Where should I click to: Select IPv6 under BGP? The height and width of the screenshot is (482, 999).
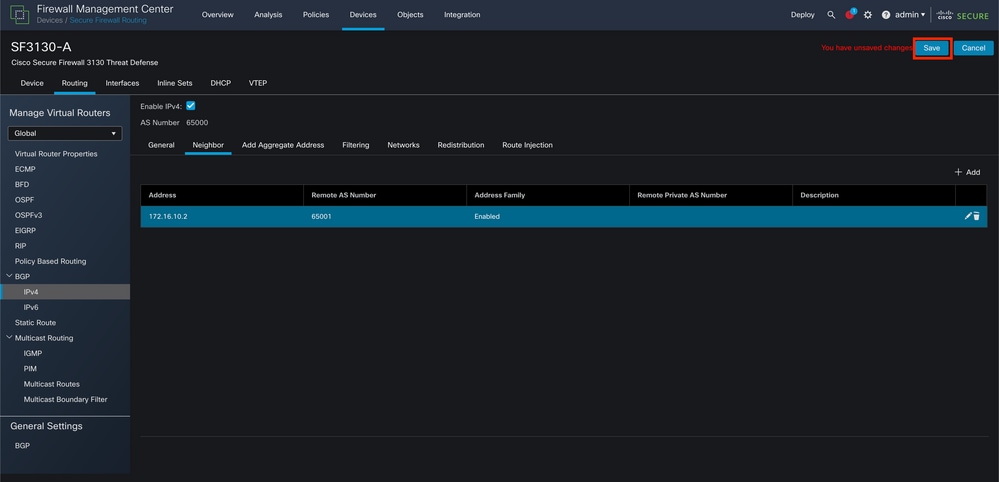point(31,308)
